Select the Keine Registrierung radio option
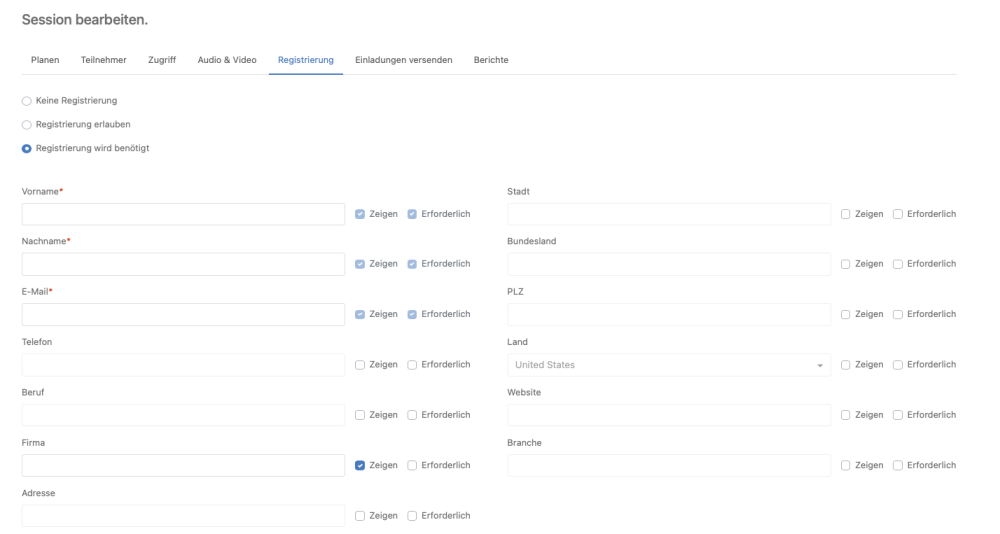1000x534 pixels. point(26,100)
